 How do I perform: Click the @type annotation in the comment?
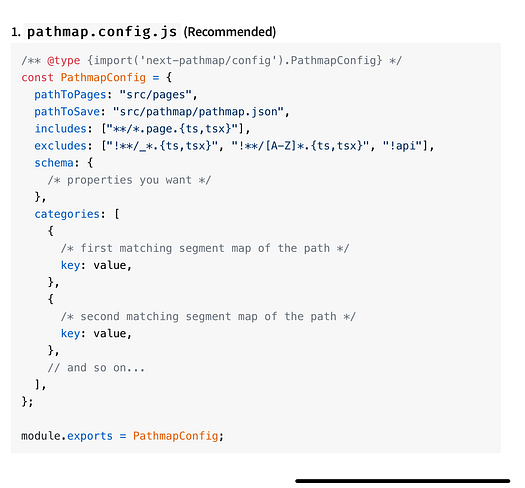pyautogui.click(x=64, y=61)
